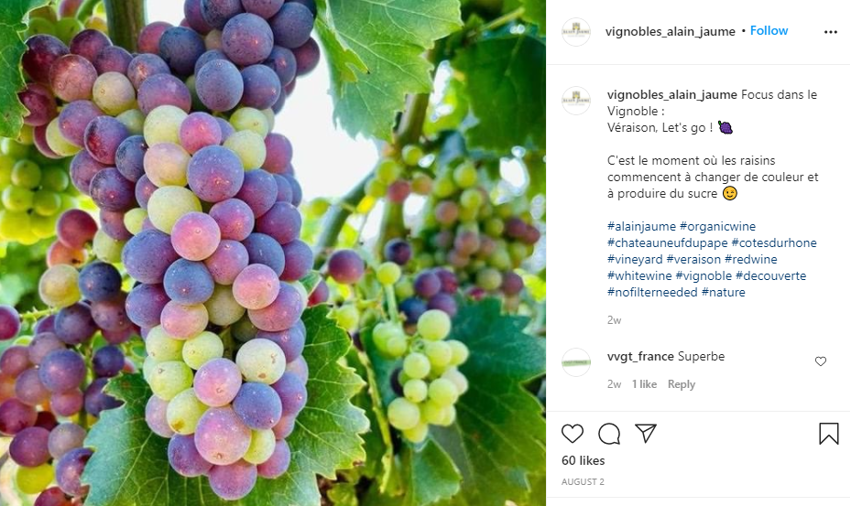
Task: Save post with bookmark icon
Action: pos(828,433)
